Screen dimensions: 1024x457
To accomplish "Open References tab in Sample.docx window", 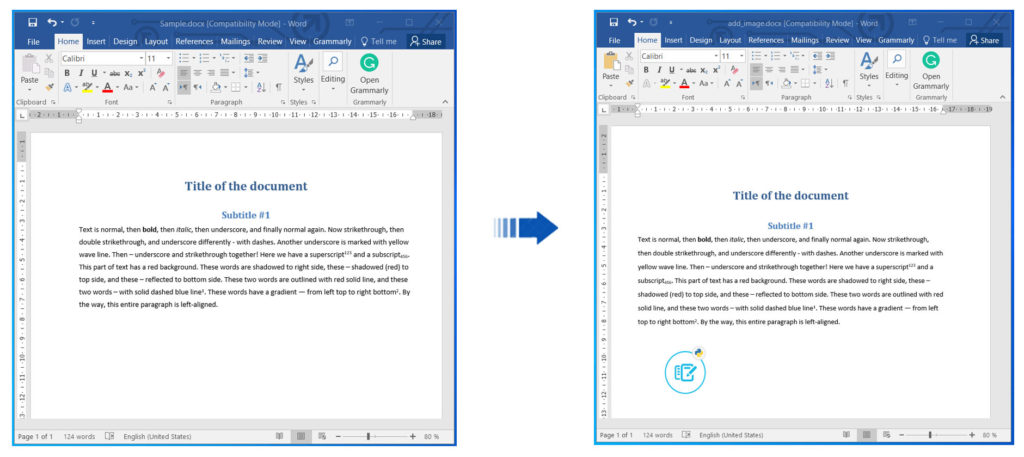I will click(x=194, y=42).
